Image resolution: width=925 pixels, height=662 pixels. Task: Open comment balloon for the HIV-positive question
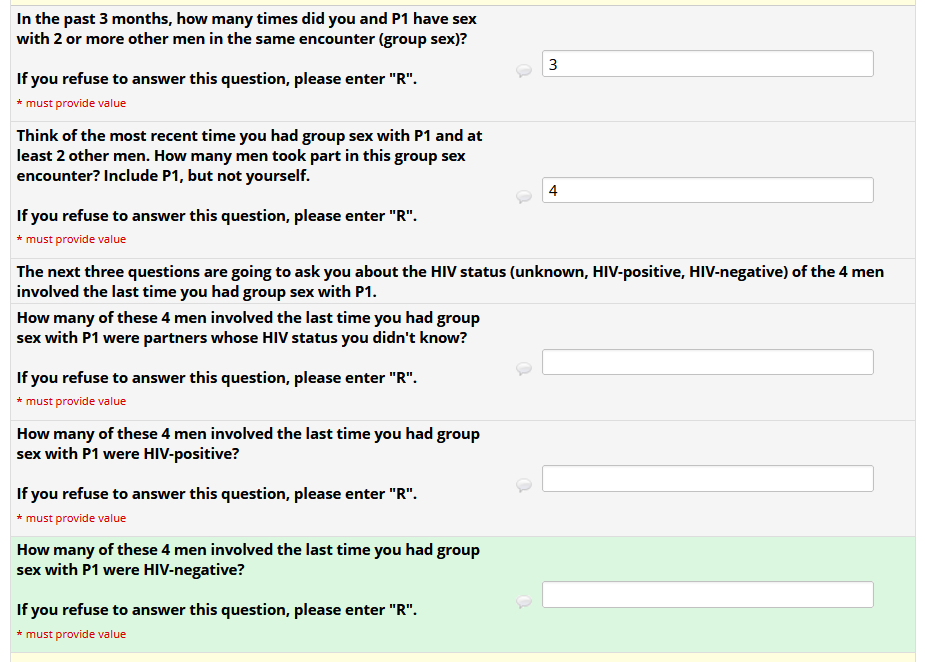click(524, 485)
